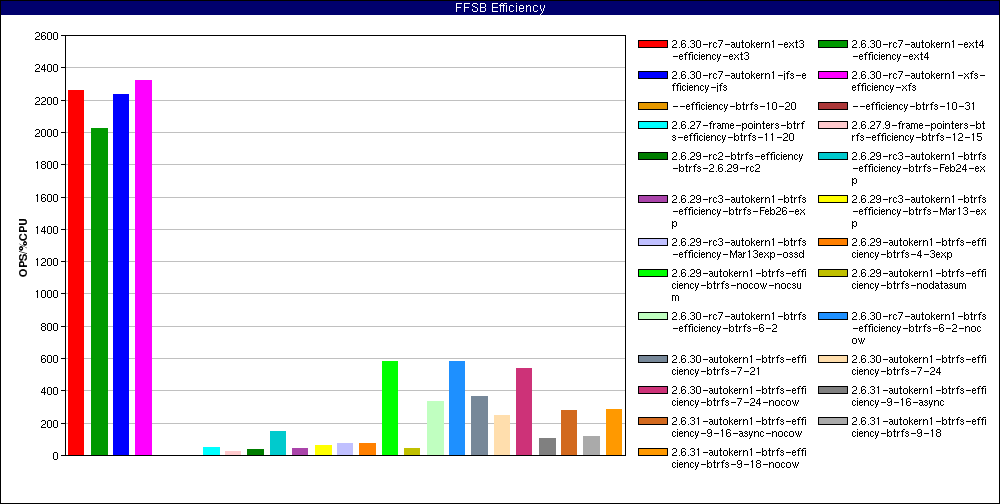The height and width of the screenshot is (504, 1000).
Task: Click legend text 2.6.30-rc7-autokern1-xfs-efficiency-xfs
Action: pos(918,81)
